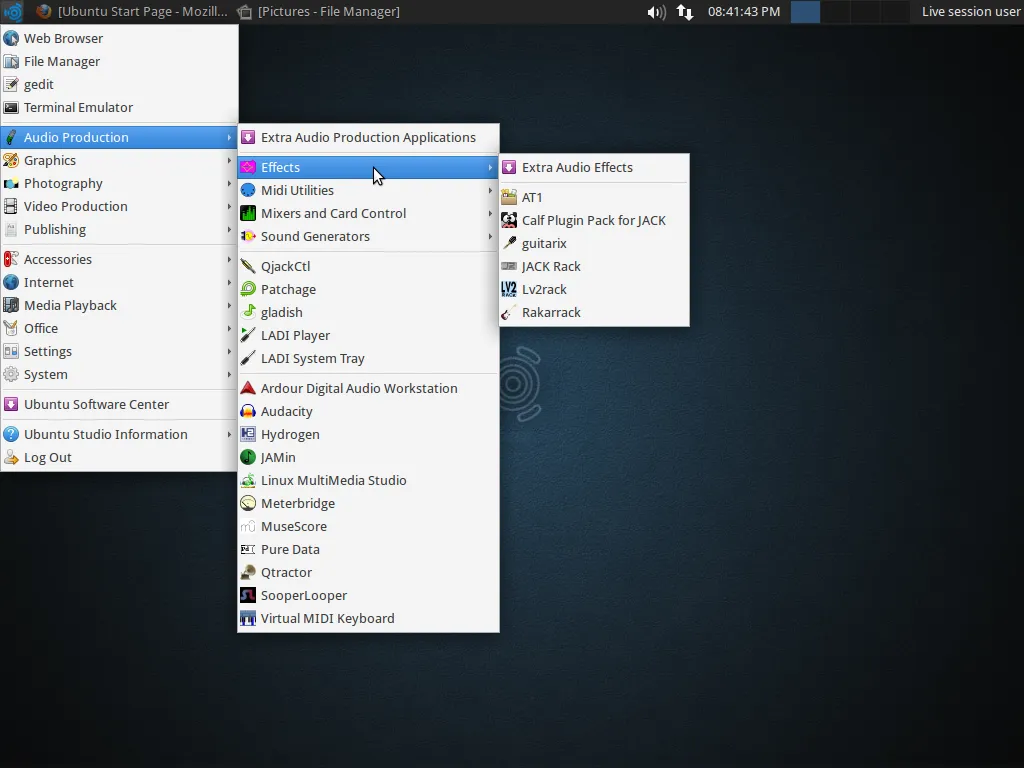Open Extra Audio Effects entry
Screen dimensions: 1024x768
coord(594,167)
